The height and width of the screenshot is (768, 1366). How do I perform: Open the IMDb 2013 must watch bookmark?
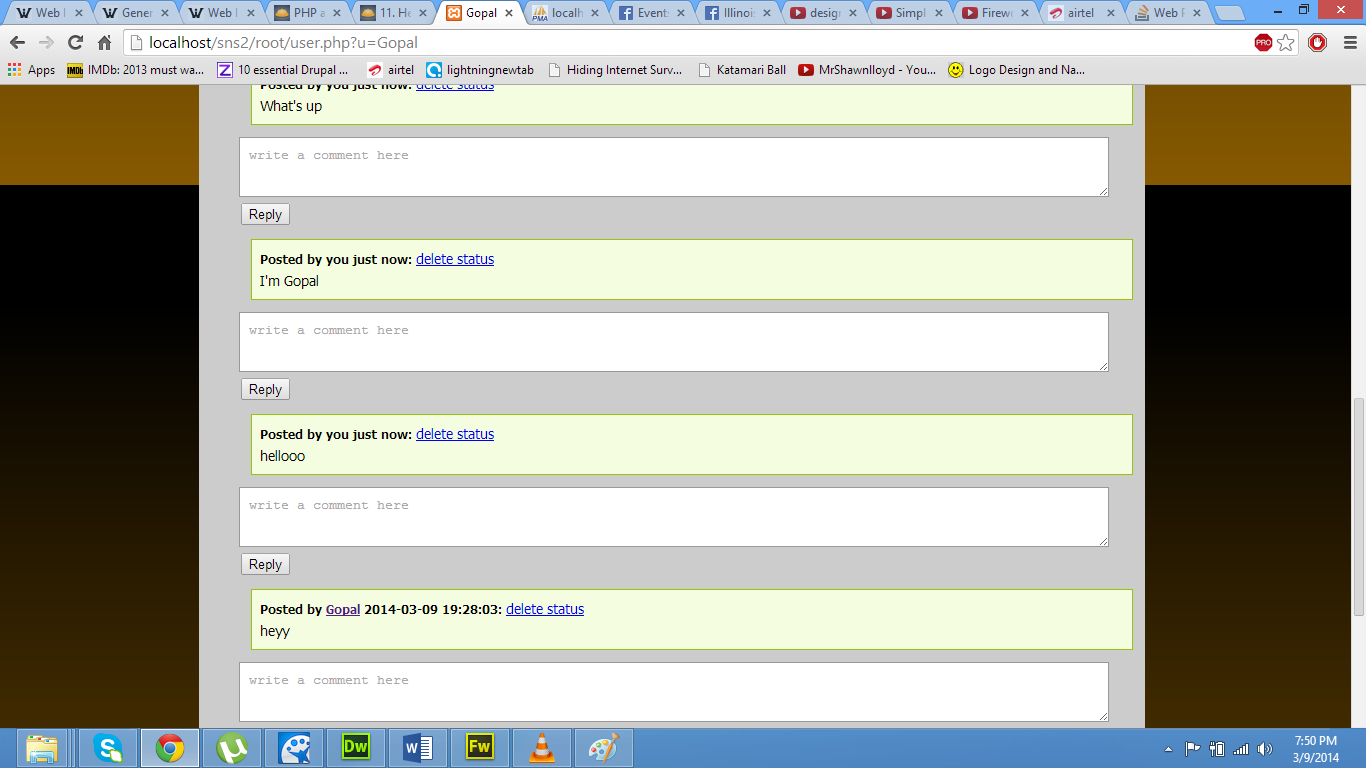(x=135, y=70)
